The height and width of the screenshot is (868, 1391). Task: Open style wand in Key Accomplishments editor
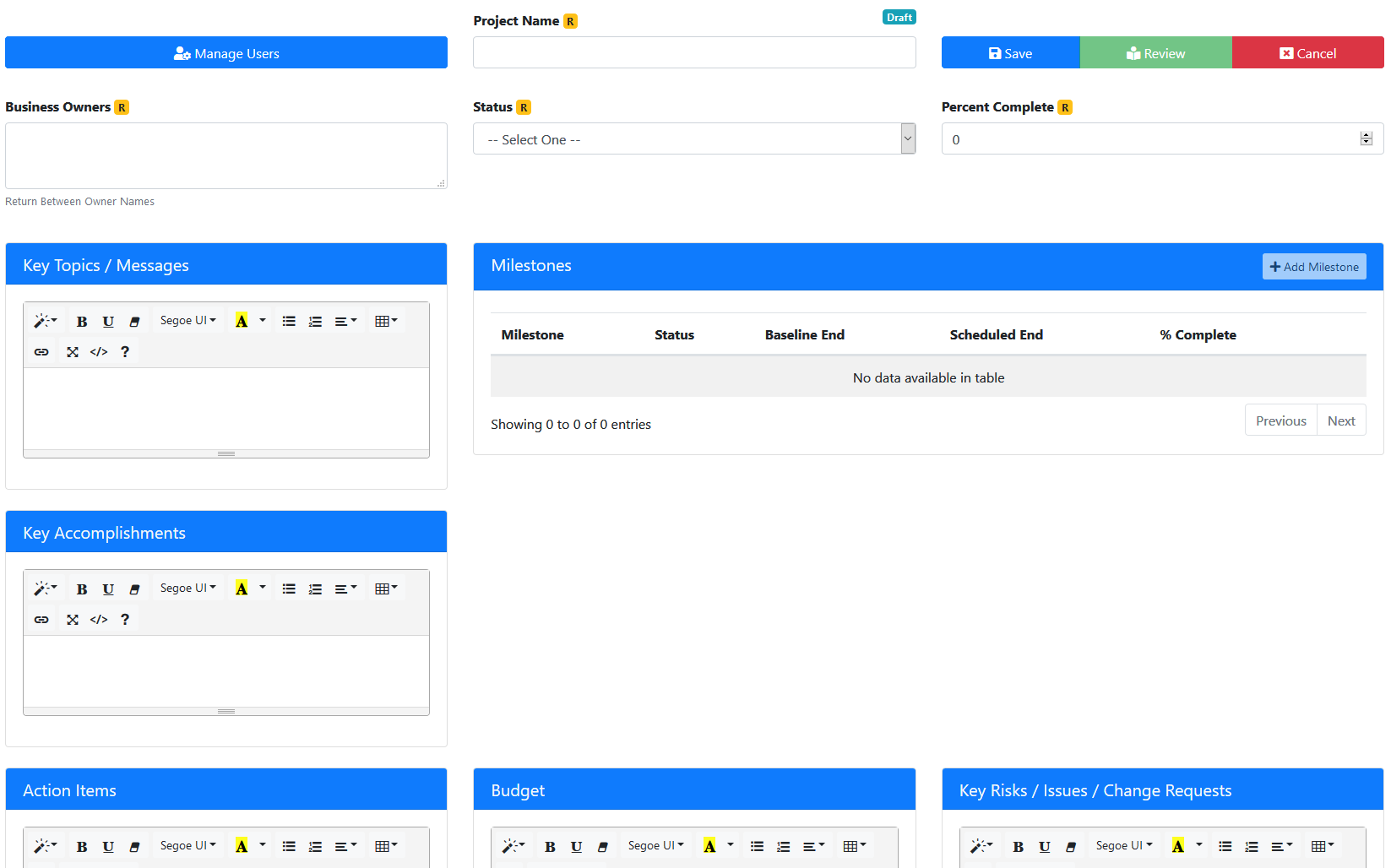click(46, 589)
